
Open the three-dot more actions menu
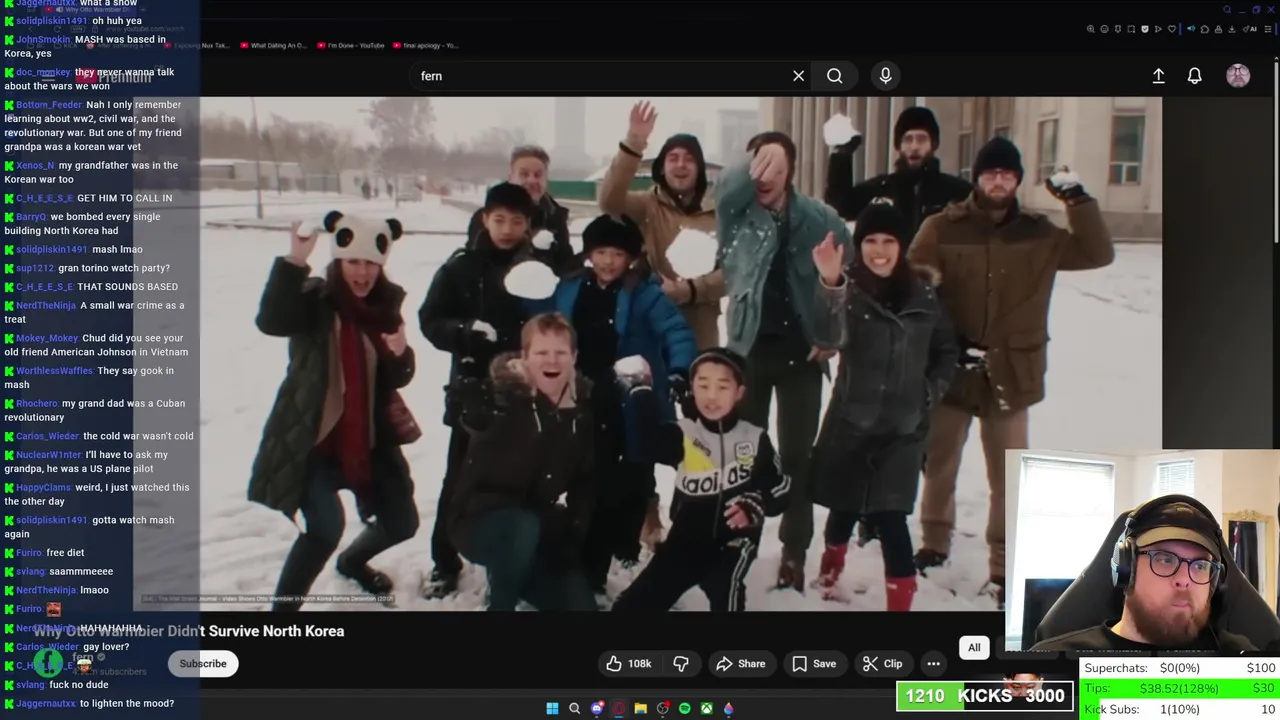point(933,664)
